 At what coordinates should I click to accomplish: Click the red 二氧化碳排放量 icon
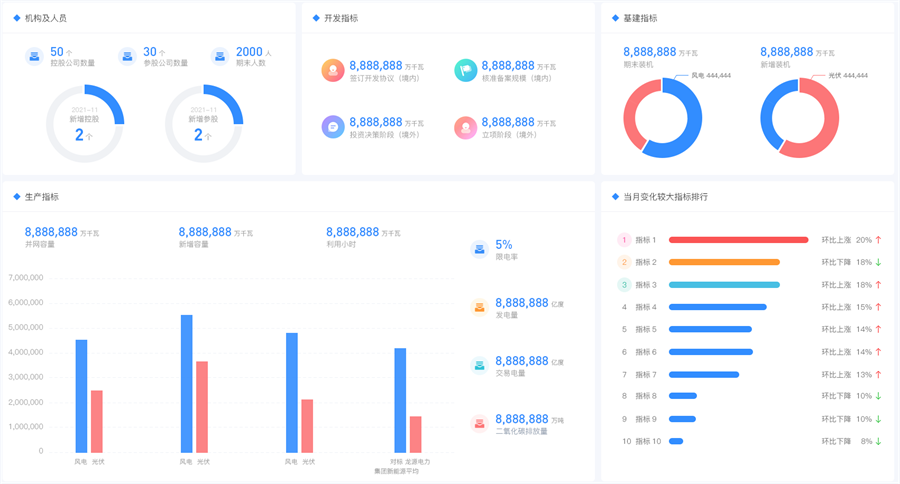(x=480, y=424)
